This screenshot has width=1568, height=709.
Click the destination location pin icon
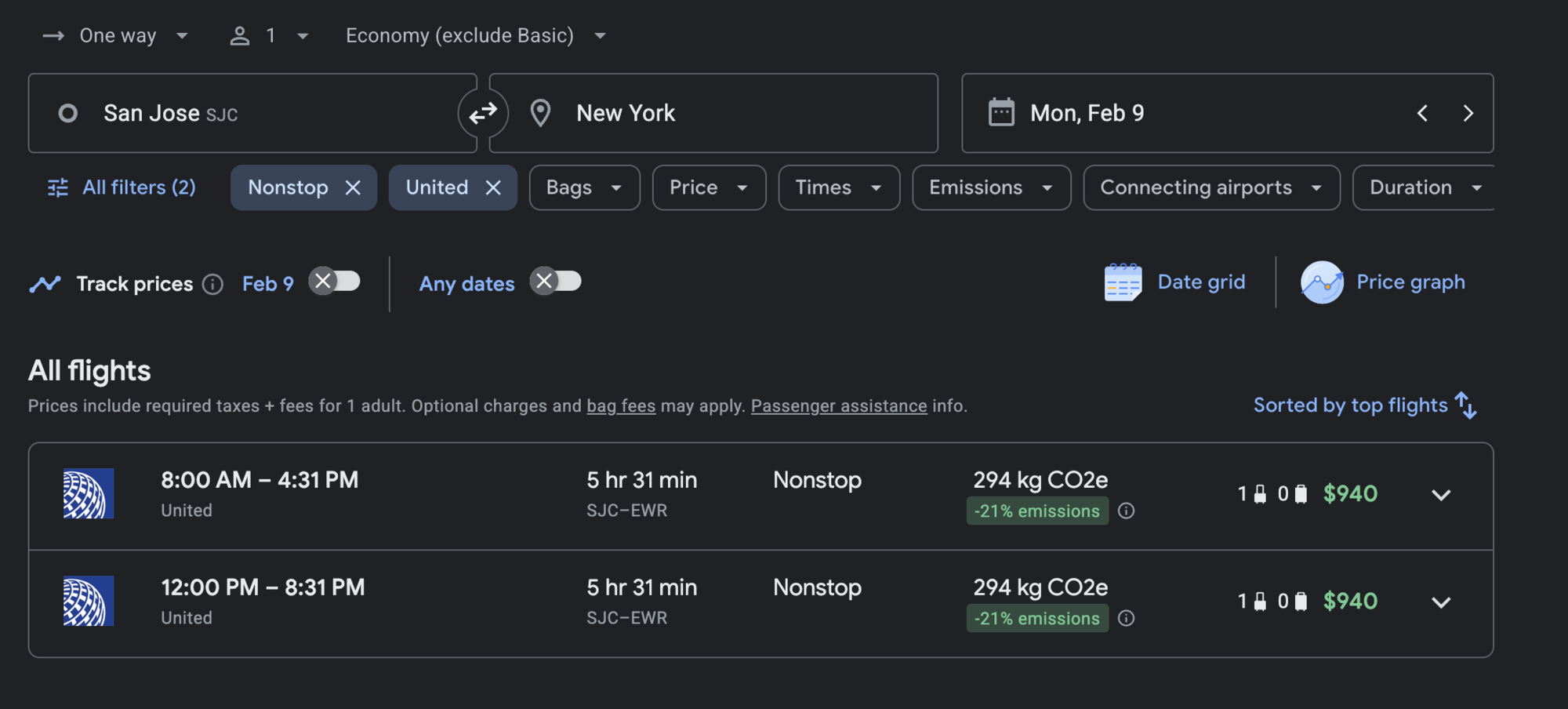point(539,113)
